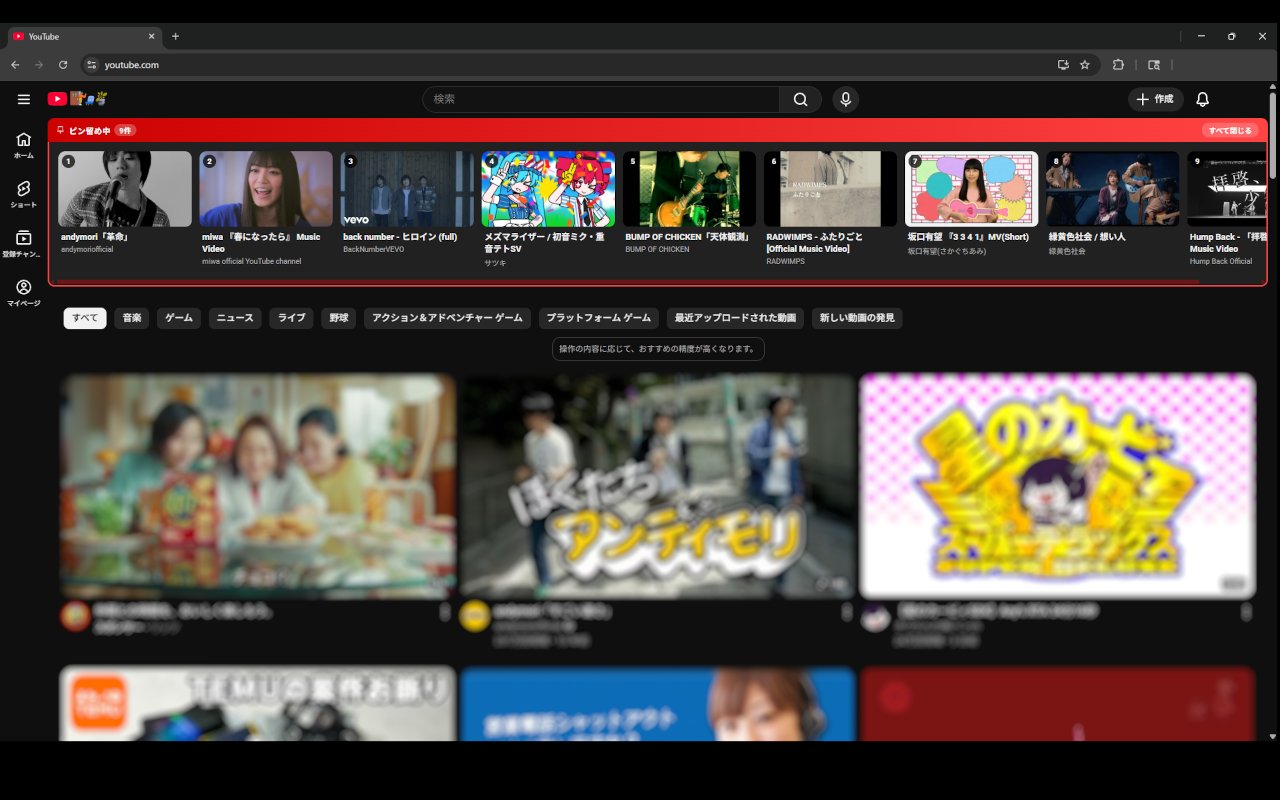Viewport: 1280px width, 800px height.
Task: Select 新しい動画の発見 chip
Action: [x=858, y=318]
